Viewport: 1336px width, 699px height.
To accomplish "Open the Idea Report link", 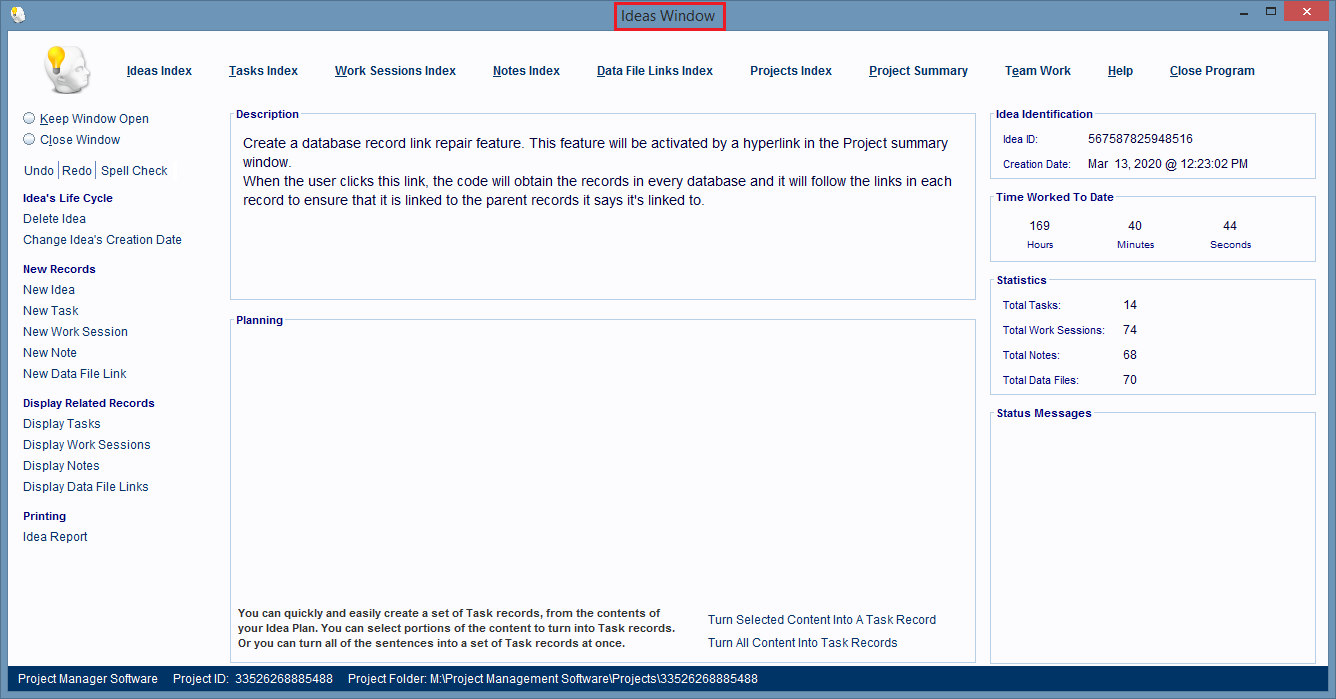I will coord(55,537).
